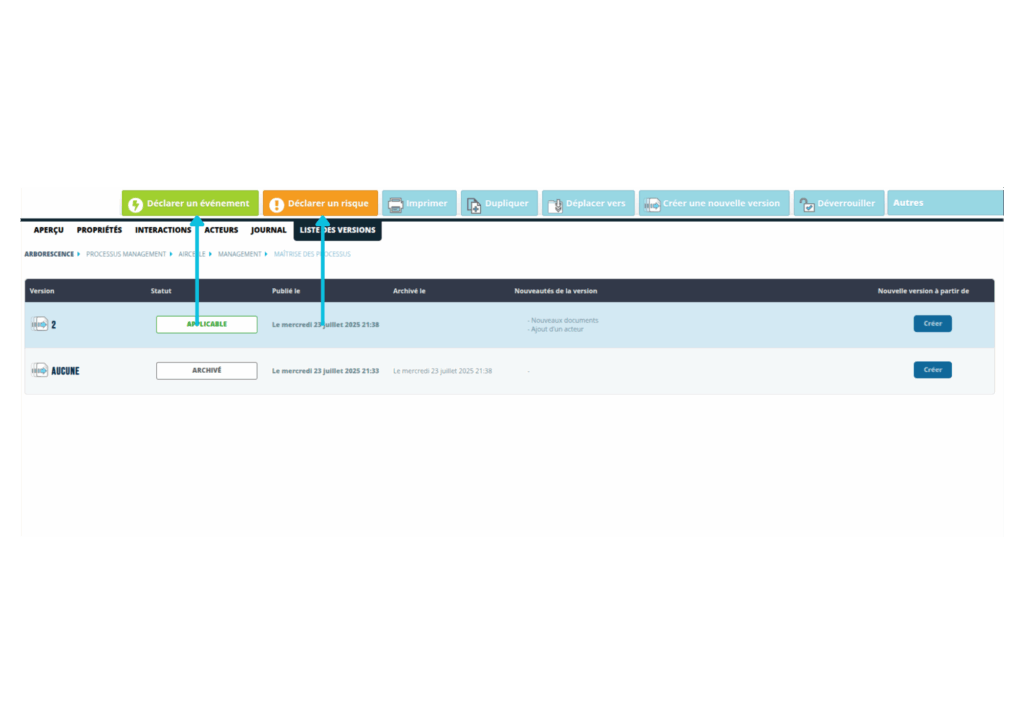
Task: Expand the arrow after Arborescence breadcrumb
Action: click(x=78, y=255)
